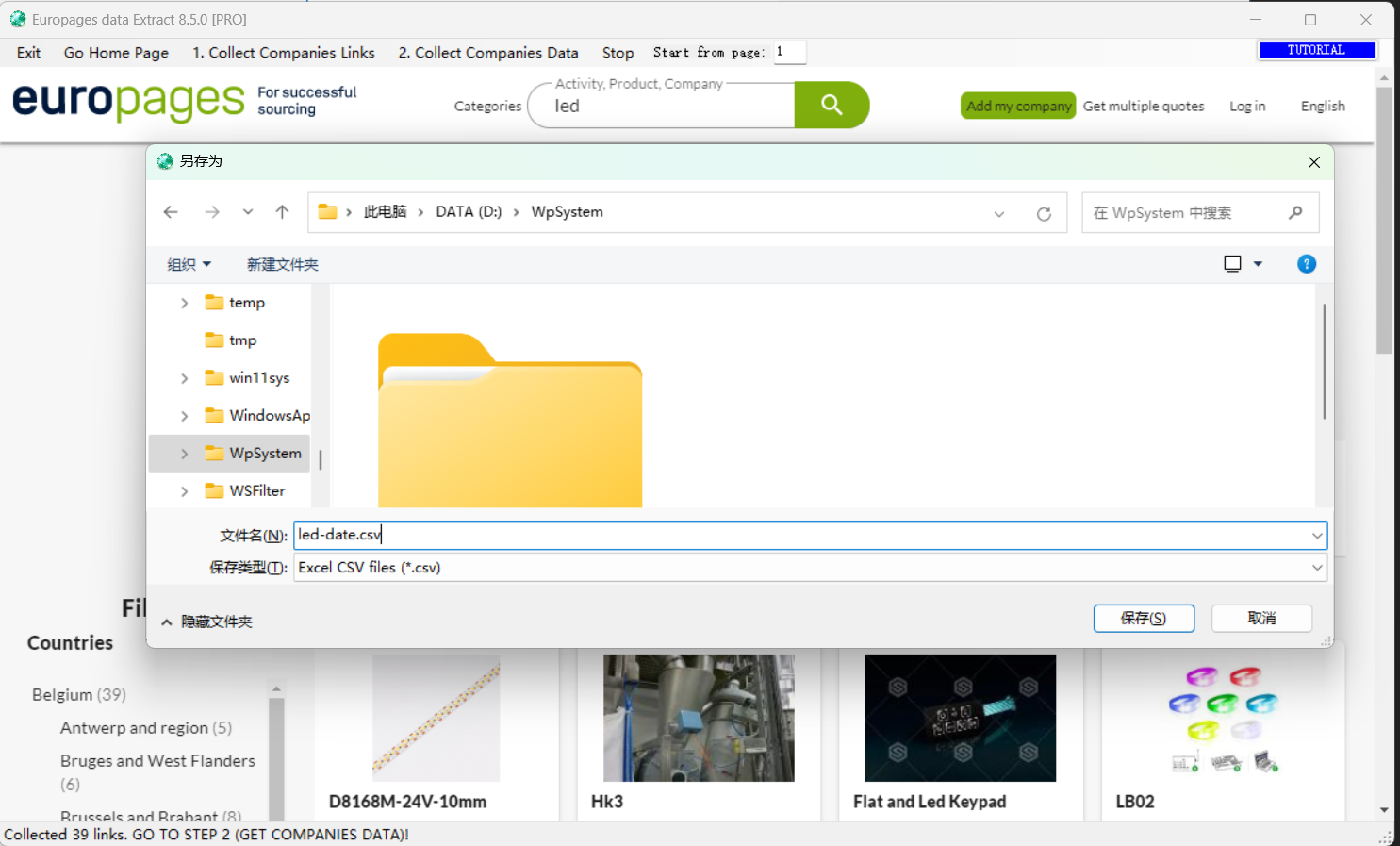
Task: Open "2. Collect Companies Data" menu
Action: [487, 53]
